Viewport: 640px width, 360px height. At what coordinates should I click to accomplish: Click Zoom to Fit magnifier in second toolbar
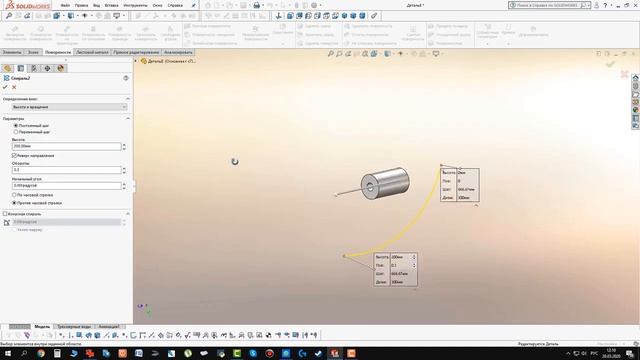click(x=9, y=16)
